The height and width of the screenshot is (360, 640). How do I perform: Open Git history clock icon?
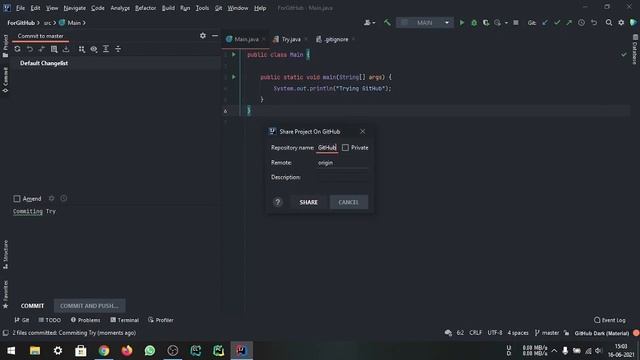tap(581, 23)
